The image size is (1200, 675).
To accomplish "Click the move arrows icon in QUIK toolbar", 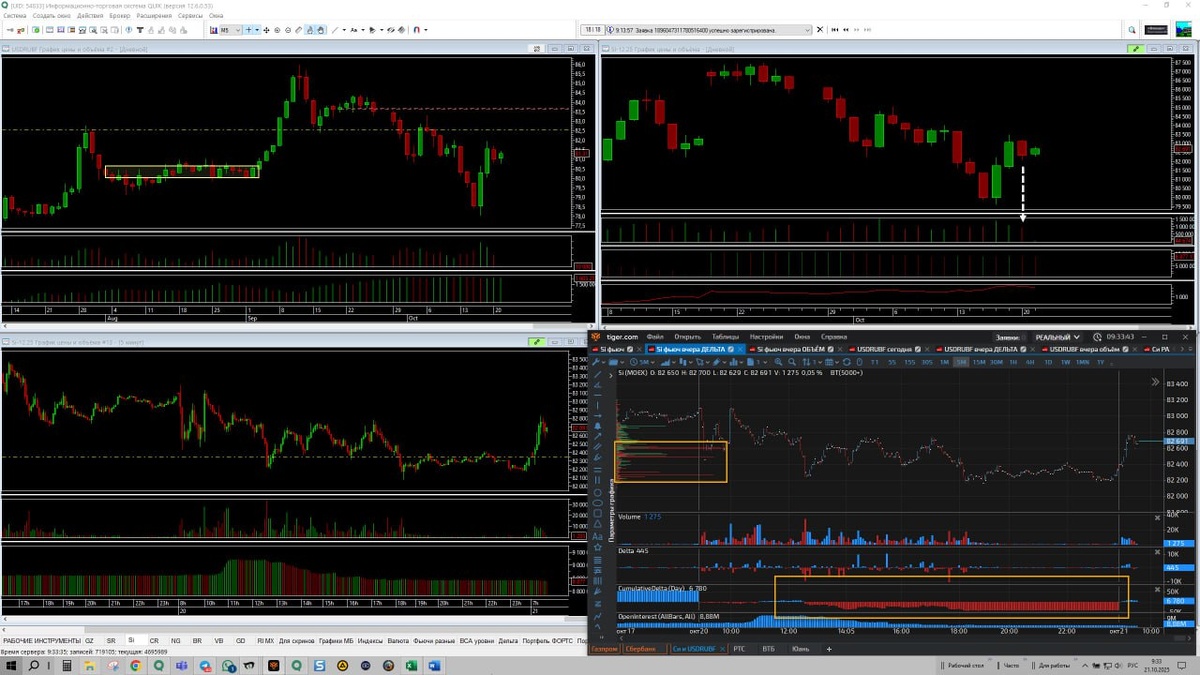I will 266,30.
